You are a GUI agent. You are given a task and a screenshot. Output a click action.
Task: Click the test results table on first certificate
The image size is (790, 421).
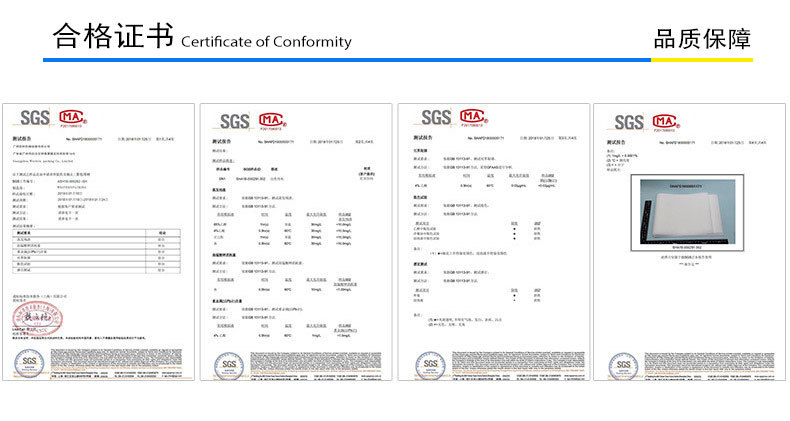point(96,252)
